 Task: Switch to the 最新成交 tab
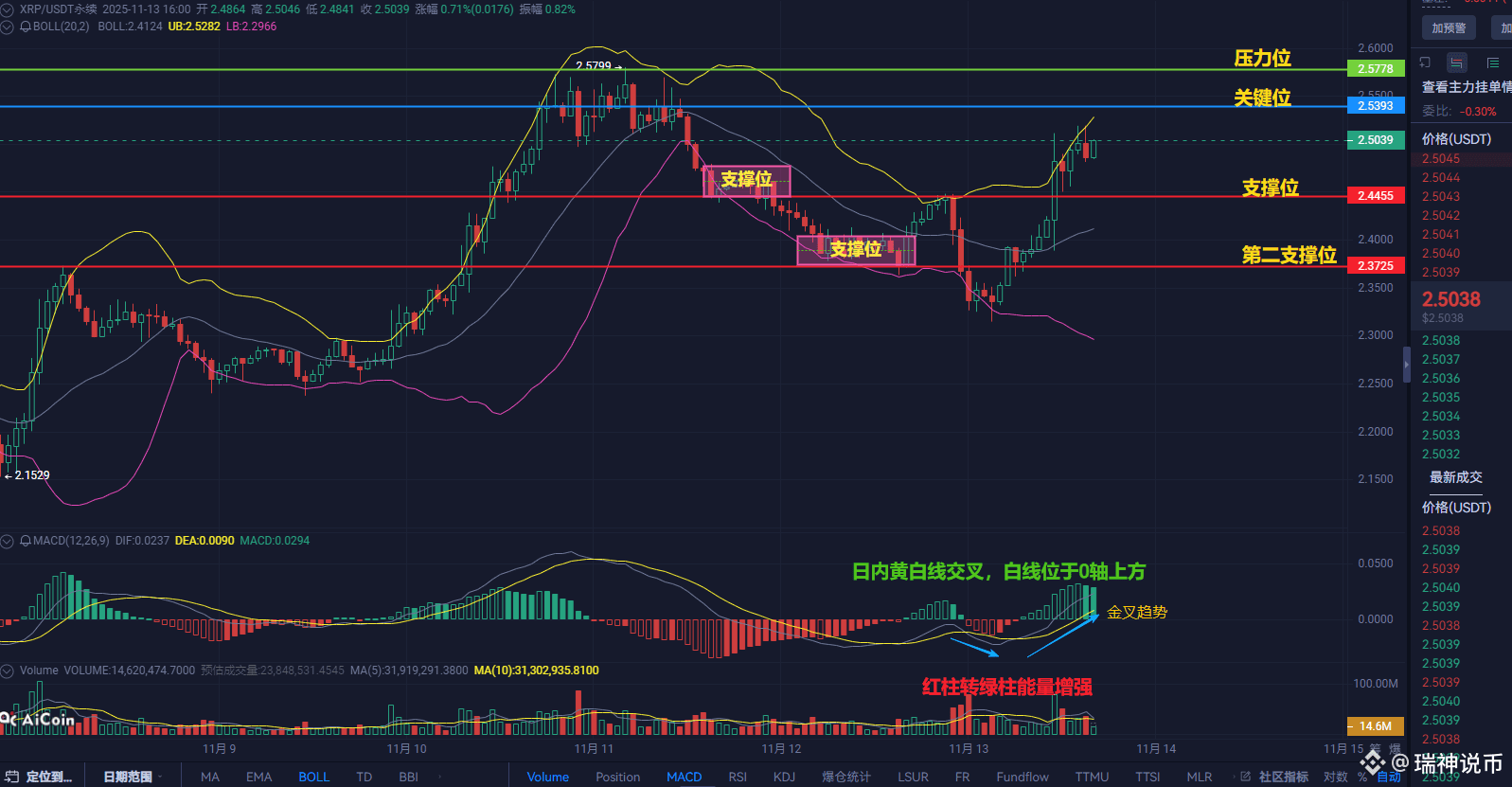coord(1456,477)
